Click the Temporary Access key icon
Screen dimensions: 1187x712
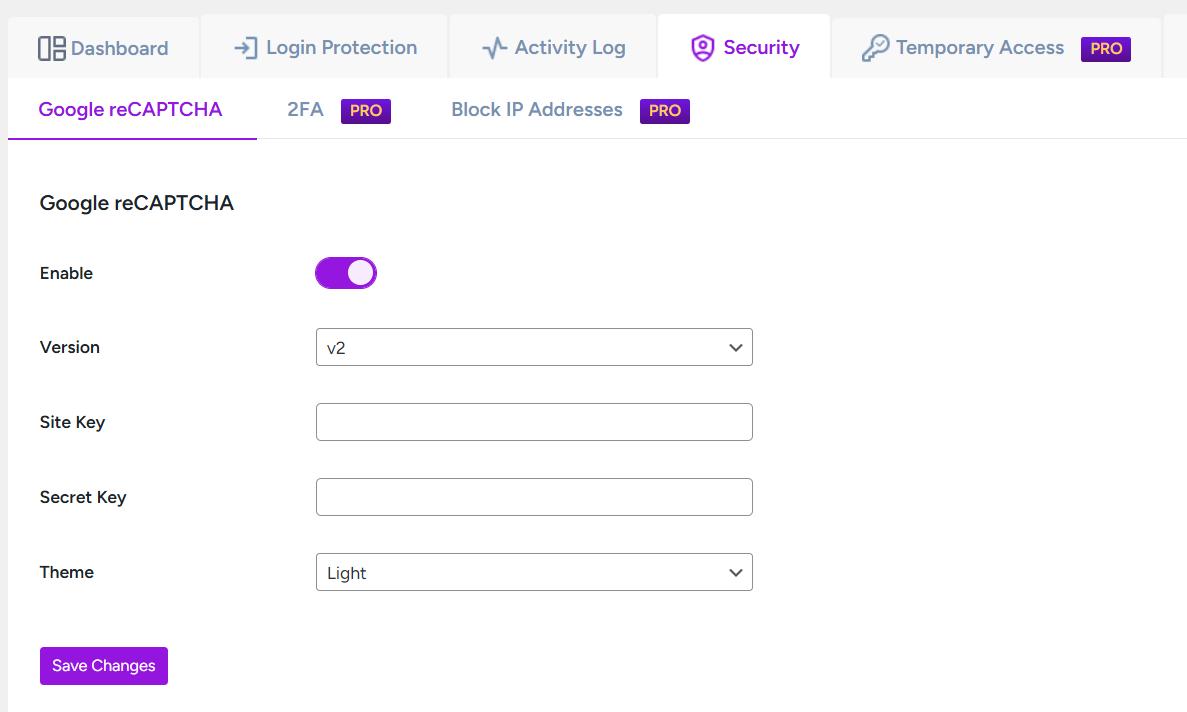(x=877, y=46)
